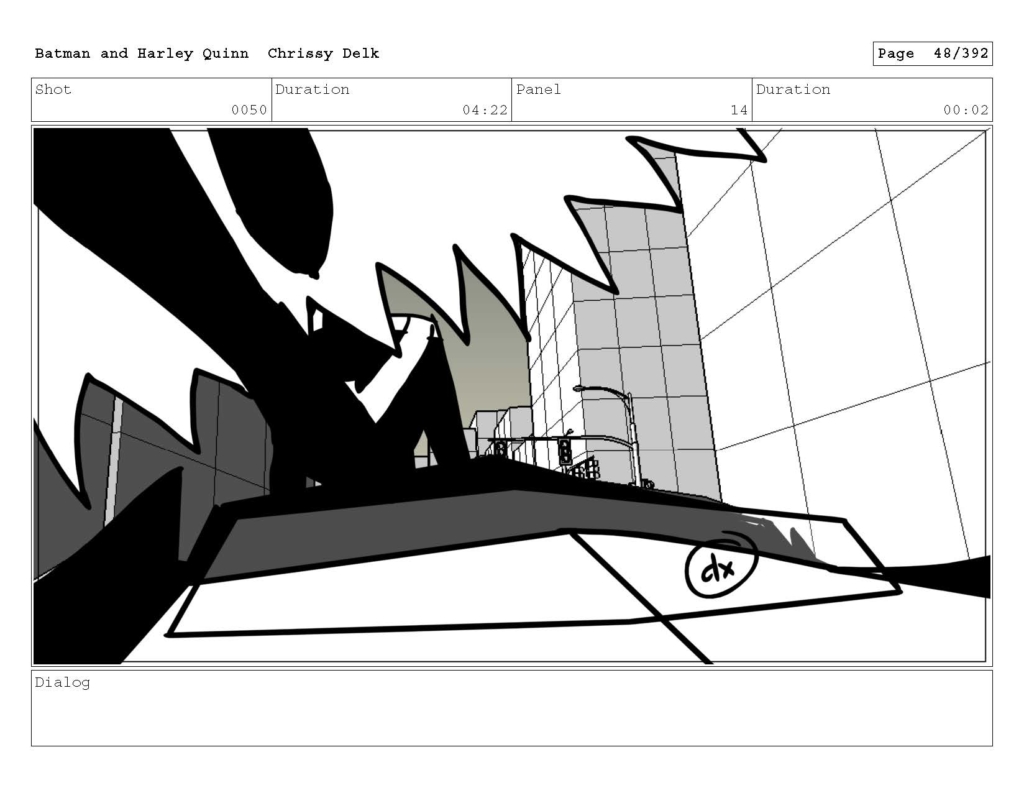1024x793 pixels.
Task: Select the shot number "0050"
Action: point(249,110)
